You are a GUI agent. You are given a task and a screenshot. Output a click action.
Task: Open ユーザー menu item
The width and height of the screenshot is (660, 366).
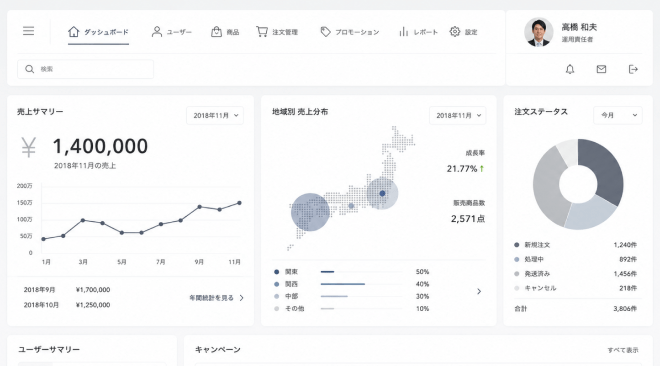(172, 32)
